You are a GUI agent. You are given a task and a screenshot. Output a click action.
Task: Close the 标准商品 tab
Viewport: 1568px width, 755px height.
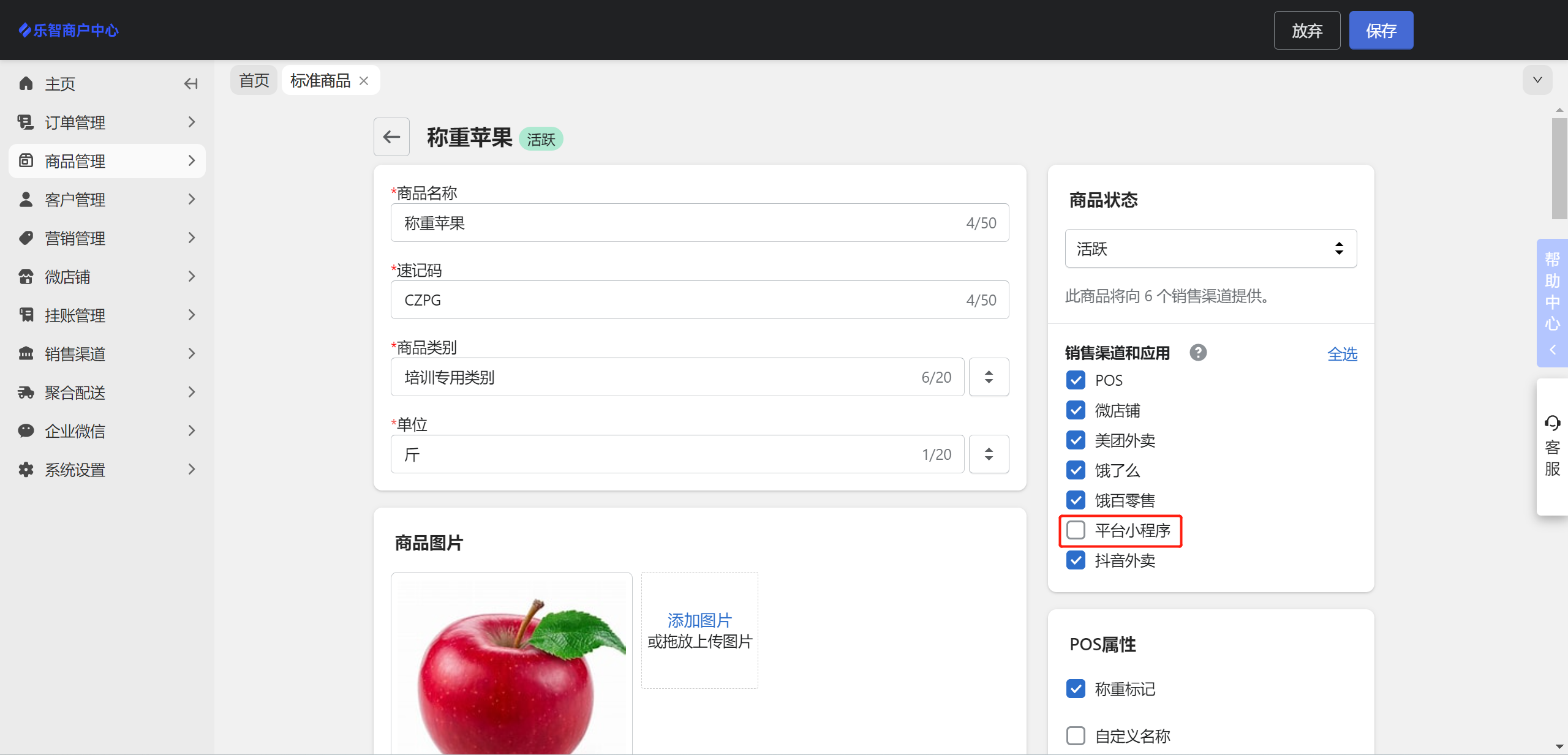coord(364,81)
